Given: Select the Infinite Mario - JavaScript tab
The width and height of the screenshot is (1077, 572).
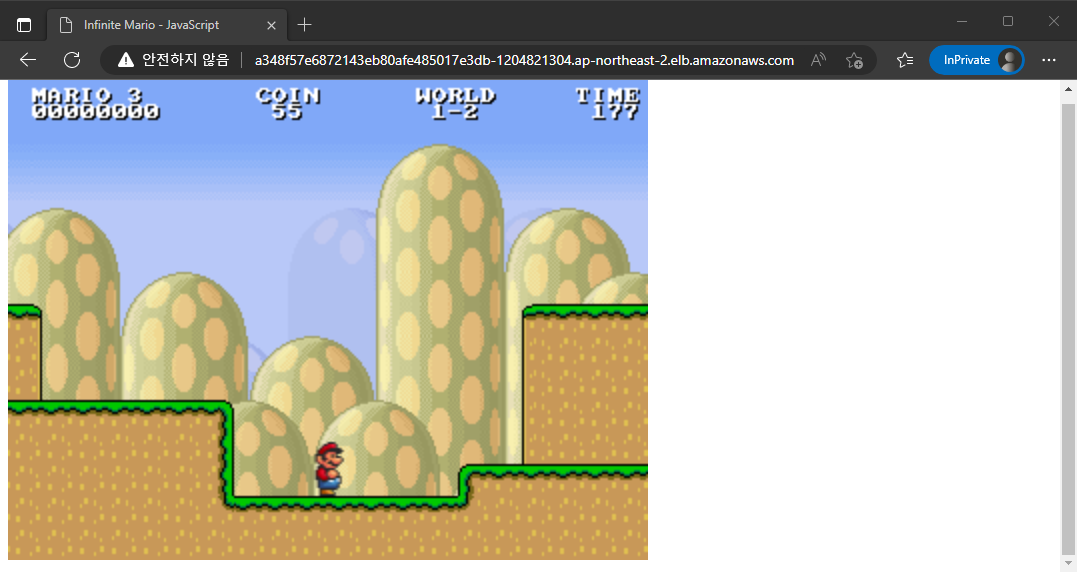Looking at the screenshot, I should (166, 25).
